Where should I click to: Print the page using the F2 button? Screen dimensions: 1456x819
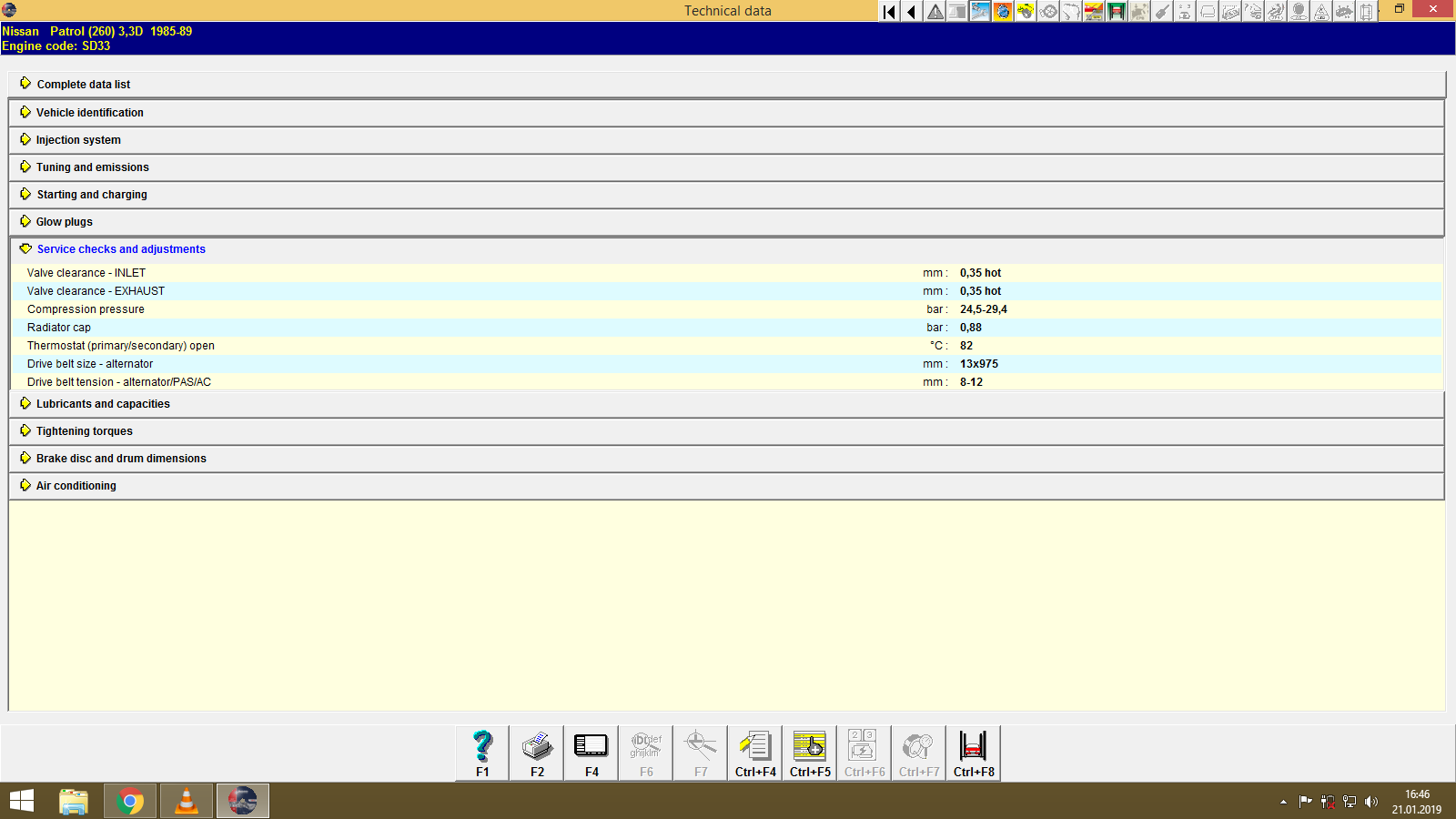[536, 752]
